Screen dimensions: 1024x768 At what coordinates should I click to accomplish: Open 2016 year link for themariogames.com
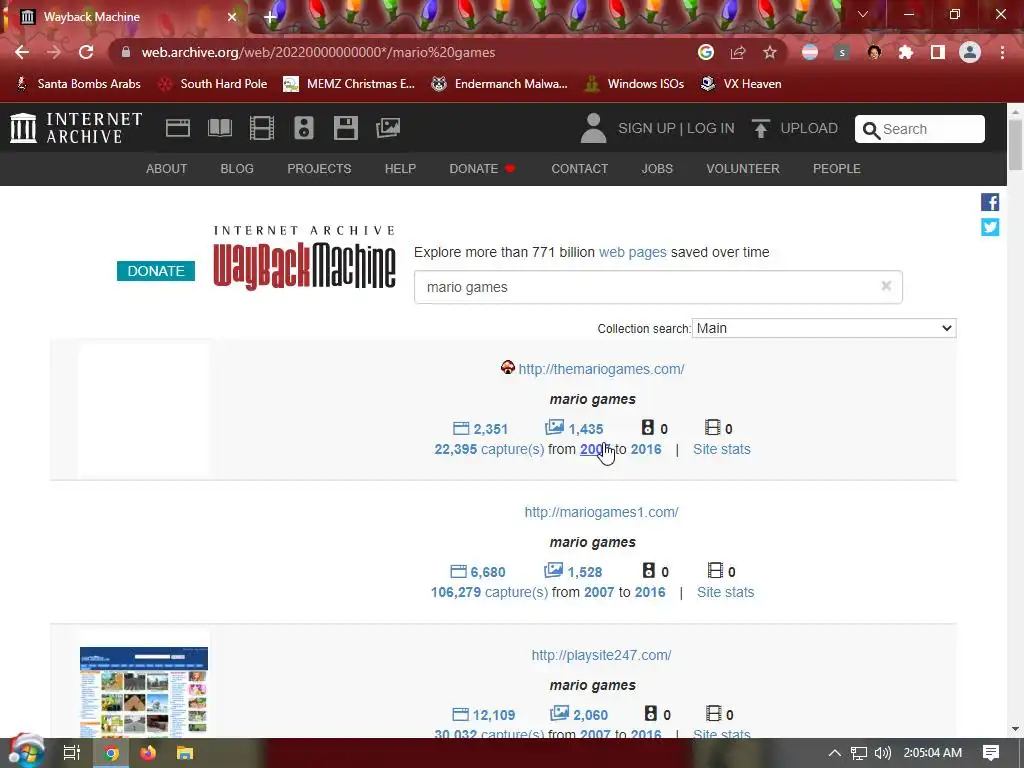(646, 449)
